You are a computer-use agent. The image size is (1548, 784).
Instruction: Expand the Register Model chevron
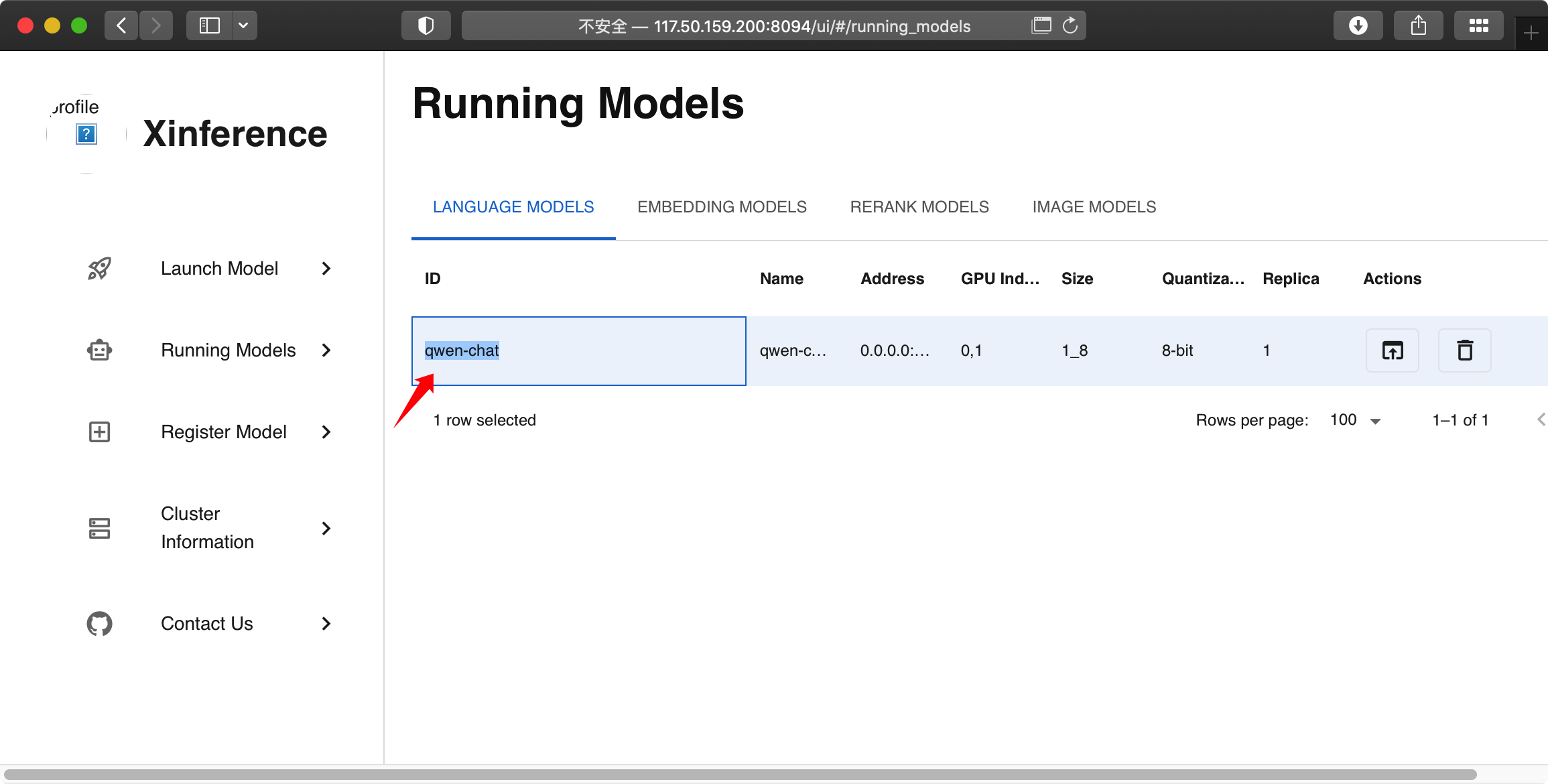[326, 432]
